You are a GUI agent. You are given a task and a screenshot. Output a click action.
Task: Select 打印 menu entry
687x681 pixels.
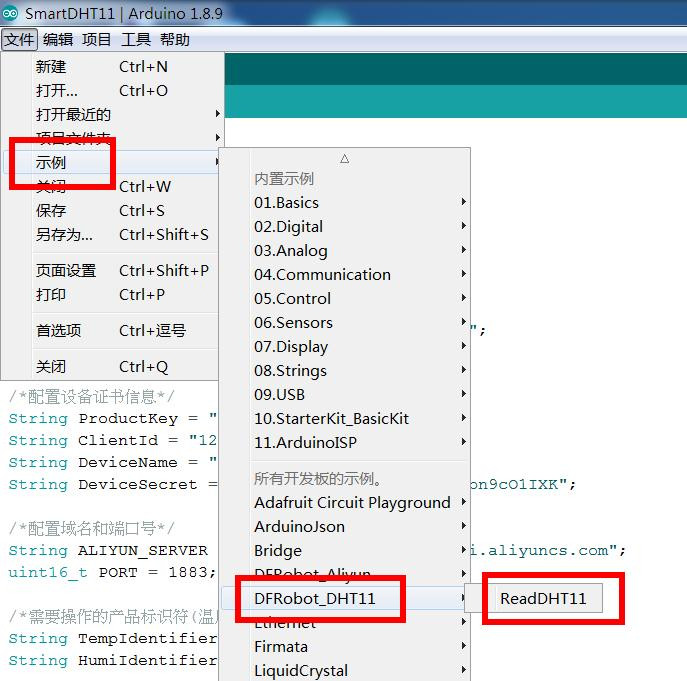(x=112, y=295)
